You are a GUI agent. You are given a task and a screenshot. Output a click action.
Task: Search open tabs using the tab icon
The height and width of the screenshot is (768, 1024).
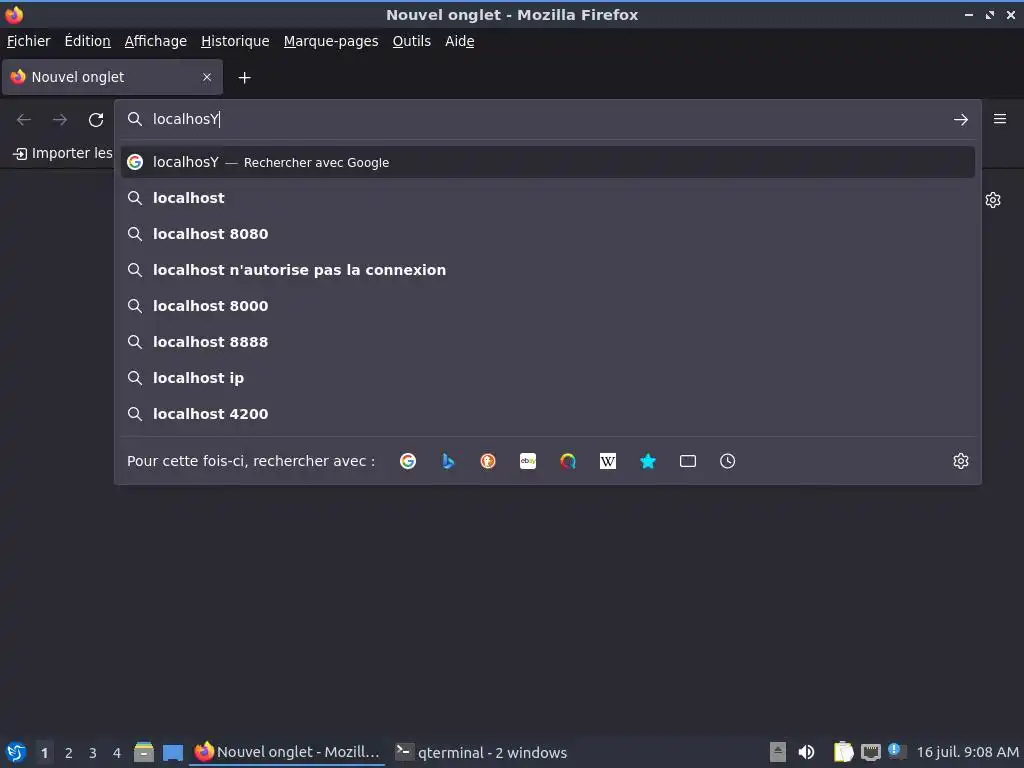[688, 461]
